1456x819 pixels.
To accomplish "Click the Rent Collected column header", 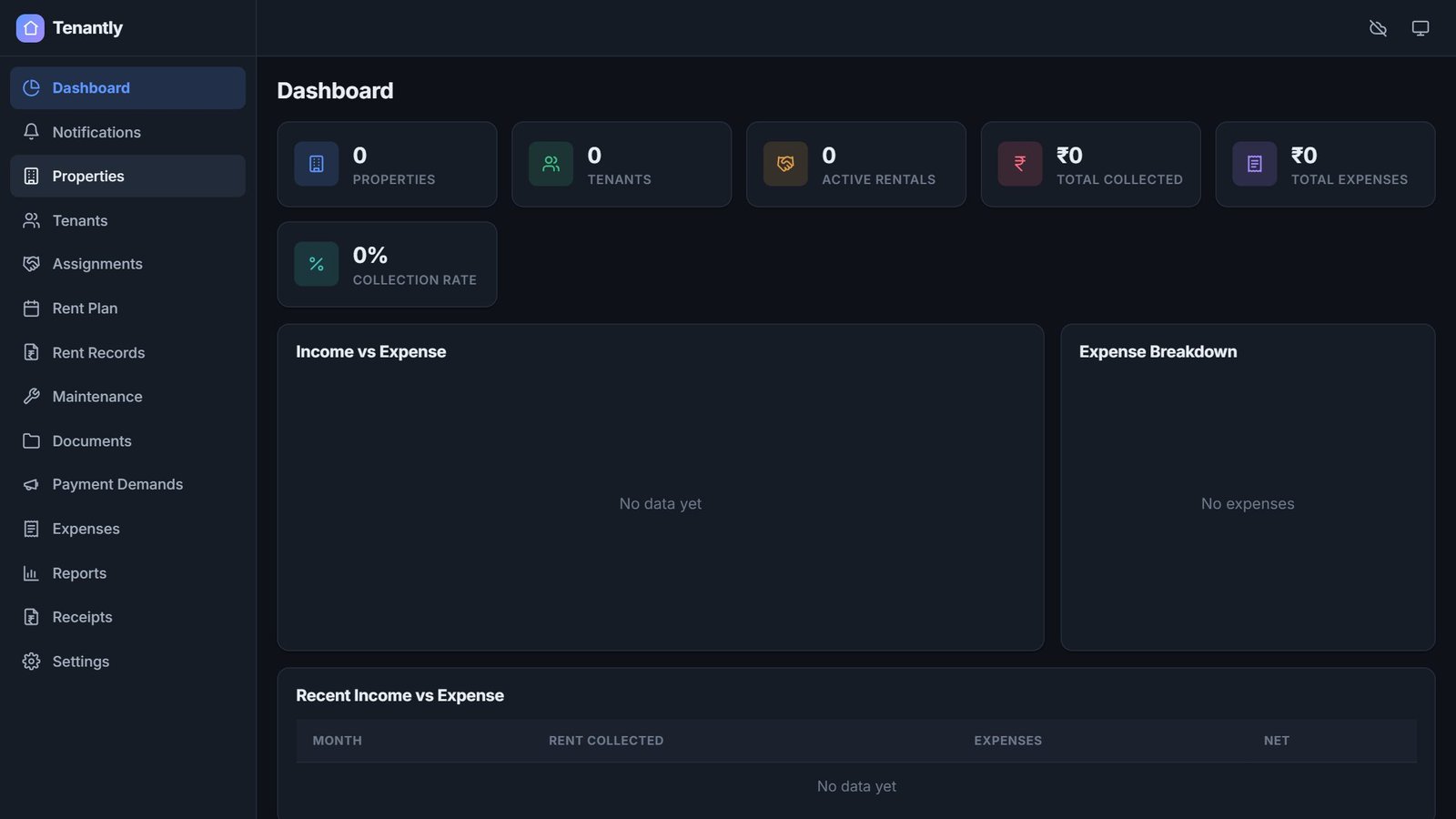I will (606, 741).
